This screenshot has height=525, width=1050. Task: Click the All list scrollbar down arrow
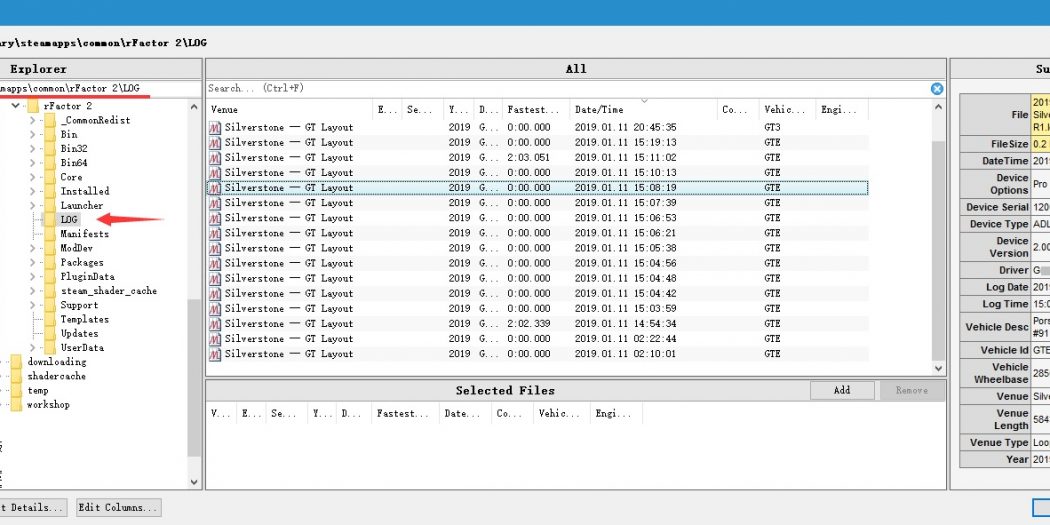click(938, 368)
